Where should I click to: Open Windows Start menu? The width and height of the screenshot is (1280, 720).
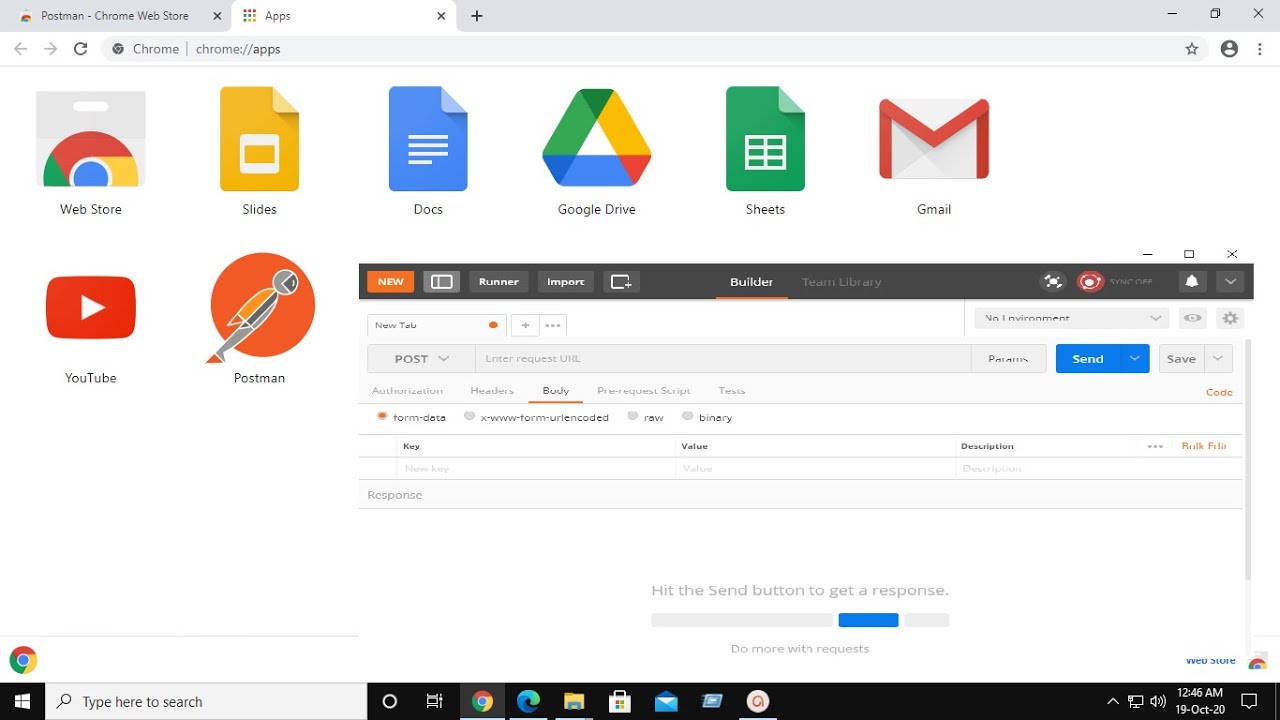pyautogui.click(x=23, y=702)
